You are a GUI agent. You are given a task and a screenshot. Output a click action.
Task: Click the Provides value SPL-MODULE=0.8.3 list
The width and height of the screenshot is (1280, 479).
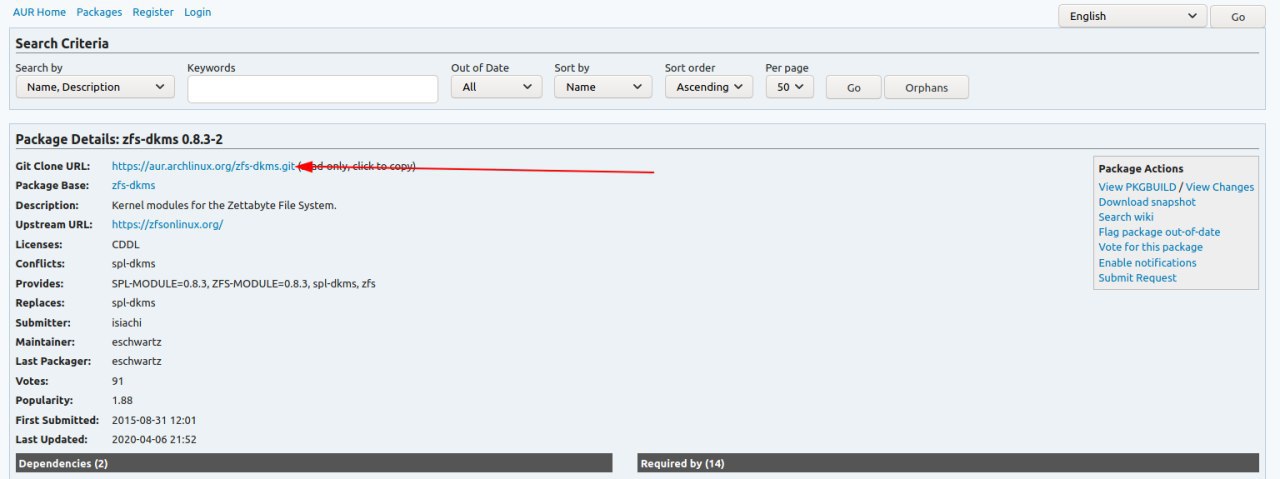click(x=244, y=283)
